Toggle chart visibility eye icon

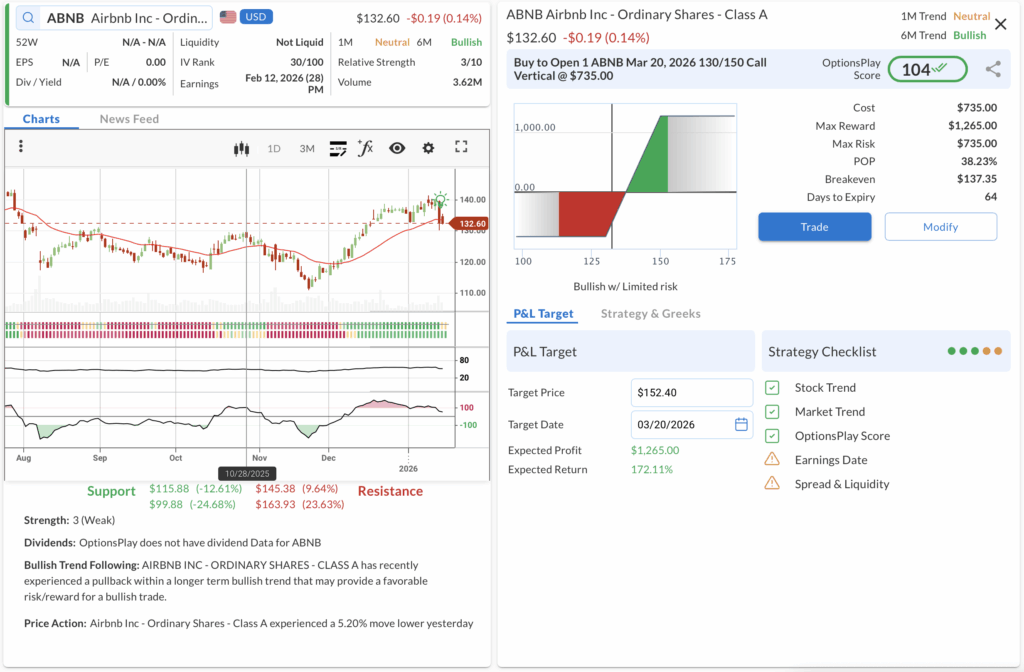[397, 148]
